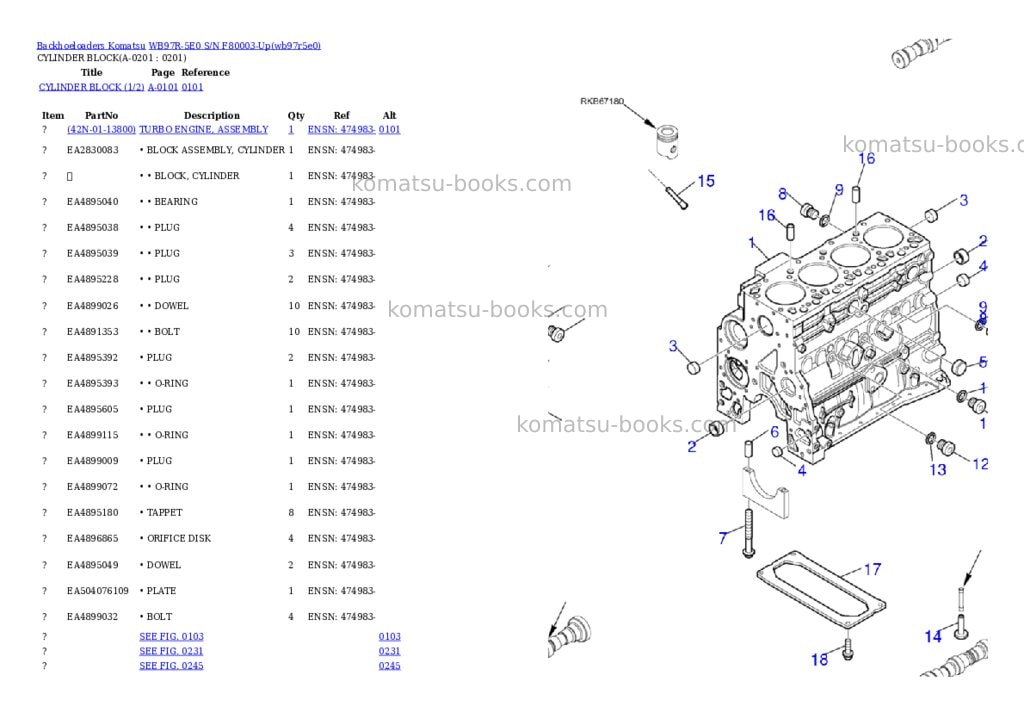Screen dimensions: 1024x725
Task: Open the WB97R-5E0 S/N F80003-Up link
Action: 234,45
